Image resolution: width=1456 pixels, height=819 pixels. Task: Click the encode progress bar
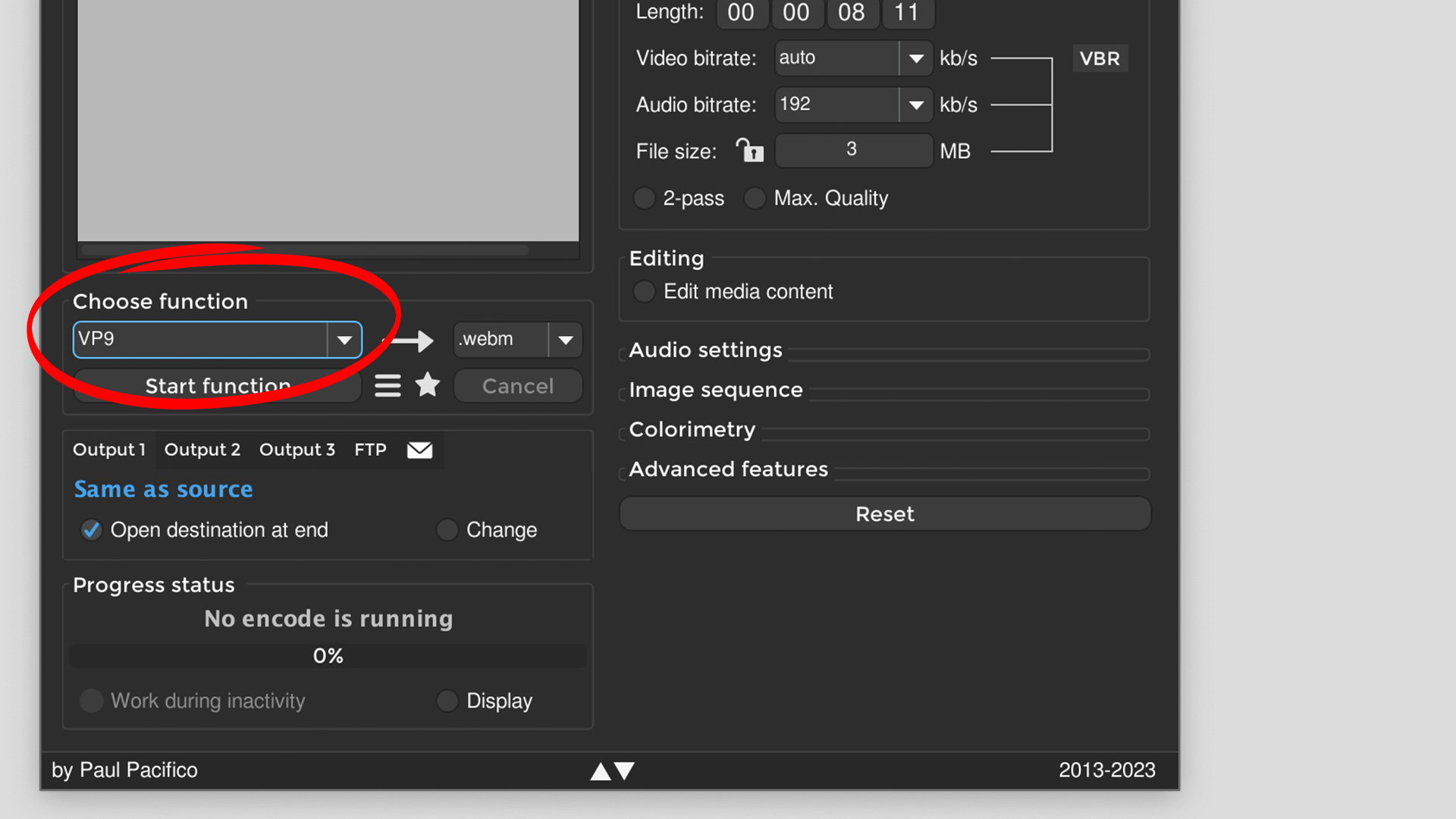[x=328, y=655]
